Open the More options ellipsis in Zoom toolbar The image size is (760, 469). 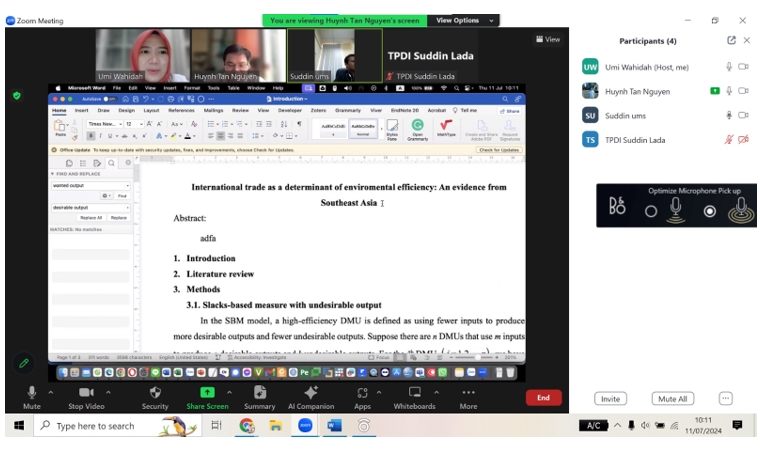click(468, 392)
